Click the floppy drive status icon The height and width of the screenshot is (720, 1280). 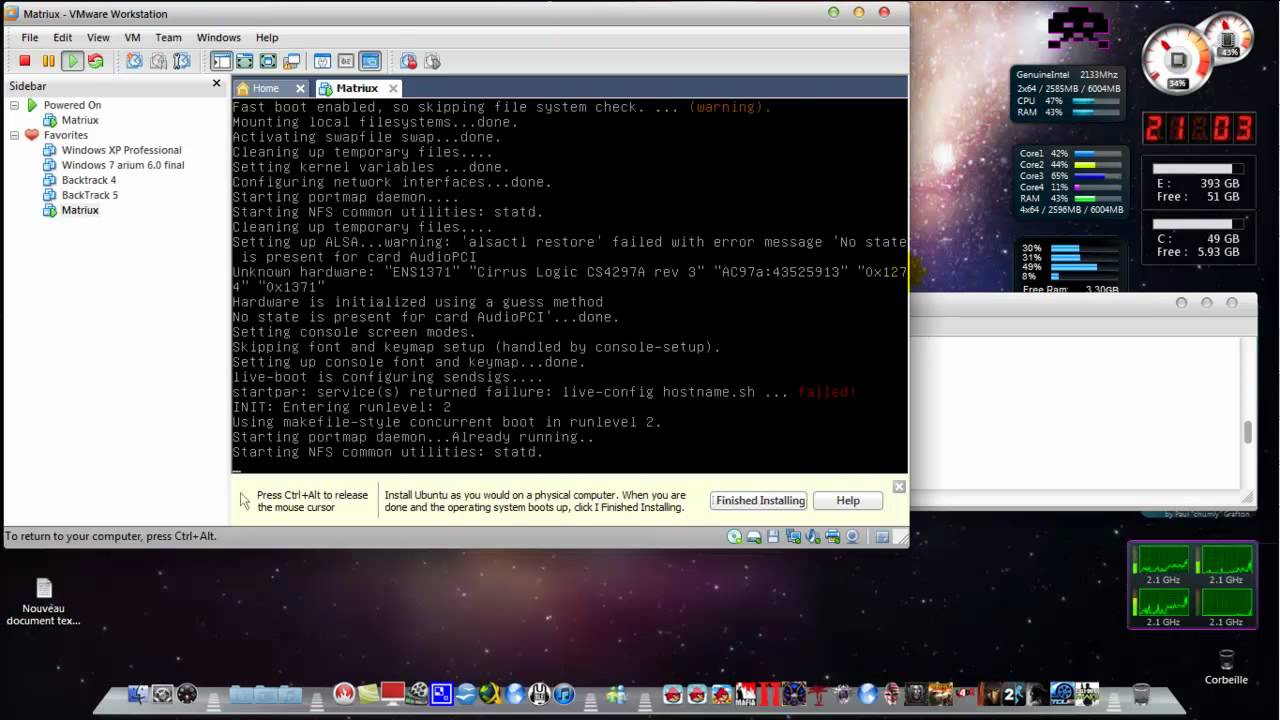[773, 537]
